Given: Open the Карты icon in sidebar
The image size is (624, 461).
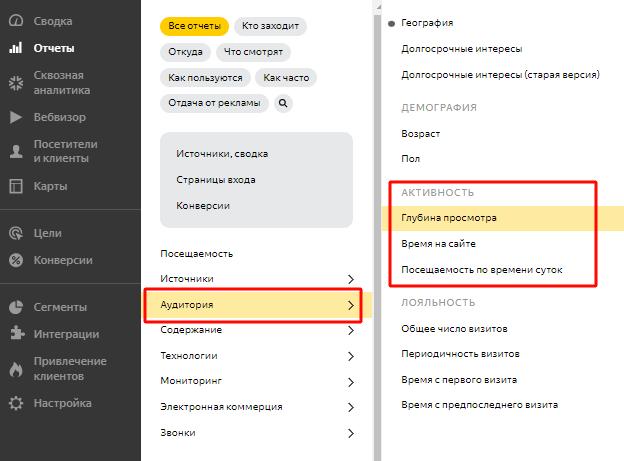Looking at the screenshot, I should (15, 186).
